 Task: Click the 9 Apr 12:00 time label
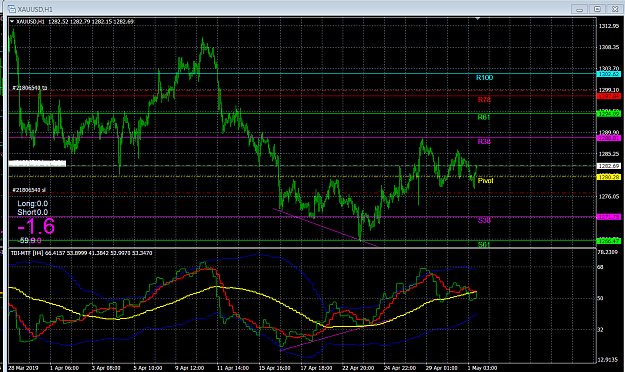pyautogui.click(x=189, y=368)
